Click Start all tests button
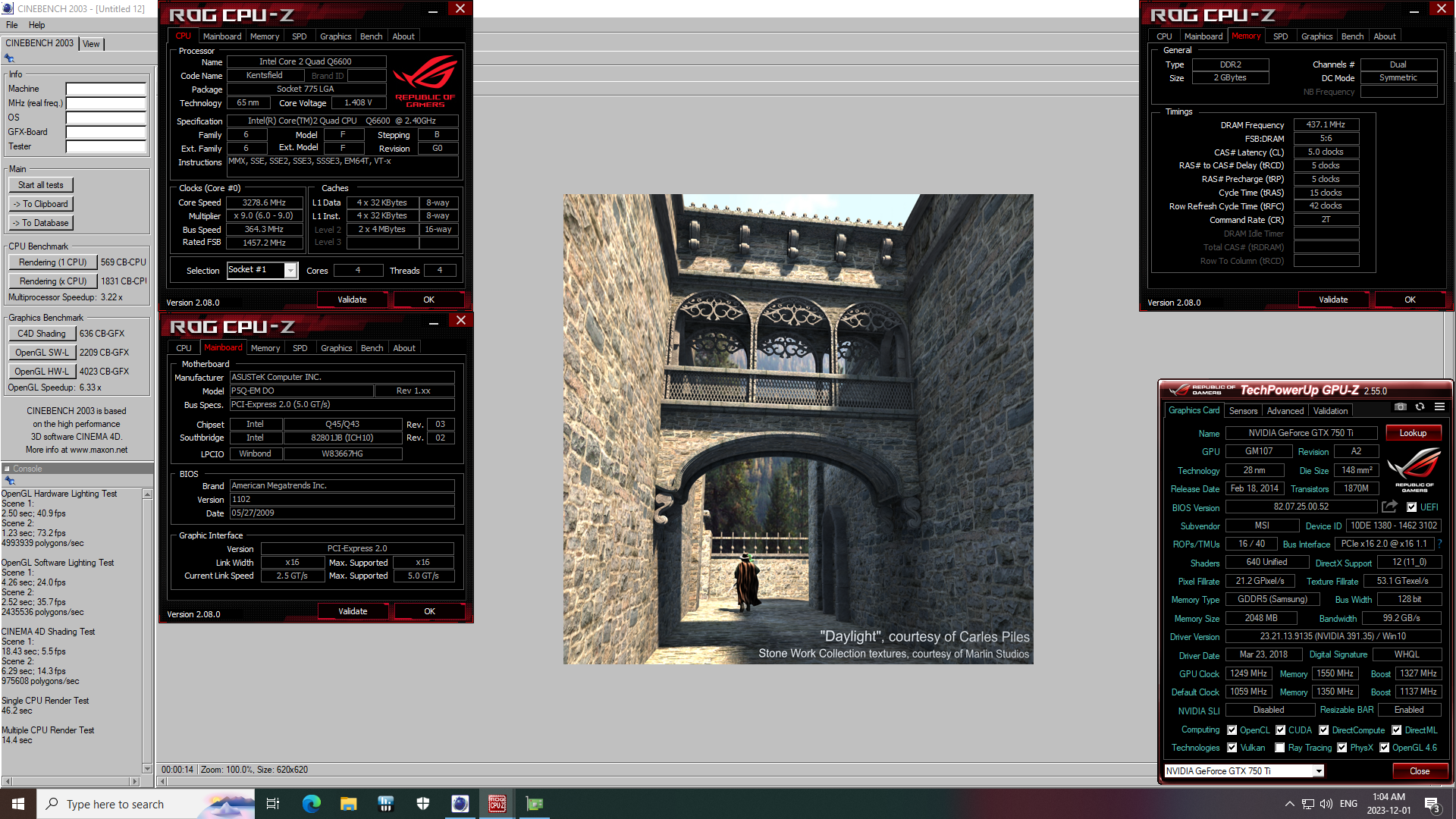The width and height of the screenshot is (1456, 819). [41, 185]
